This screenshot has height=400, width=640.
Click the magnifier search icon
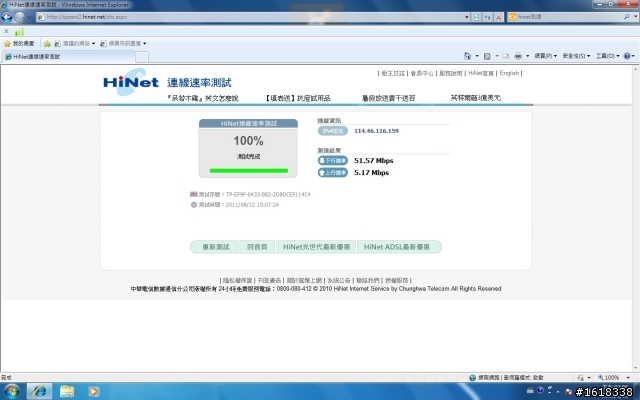tap(627, 17)
